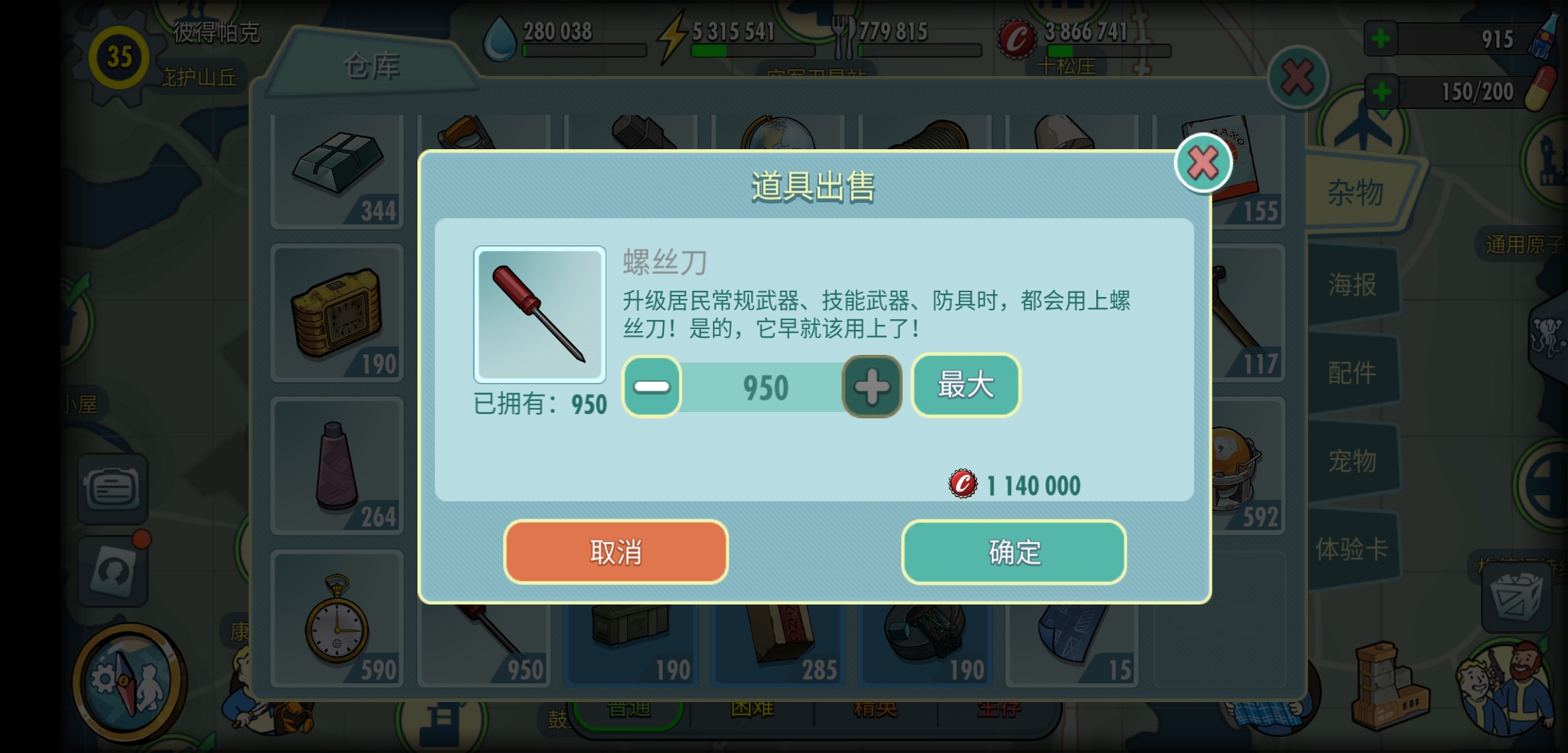Select the duct tape brick item 344
Viewport: 1568px width, 753px height.
[337, 171]
